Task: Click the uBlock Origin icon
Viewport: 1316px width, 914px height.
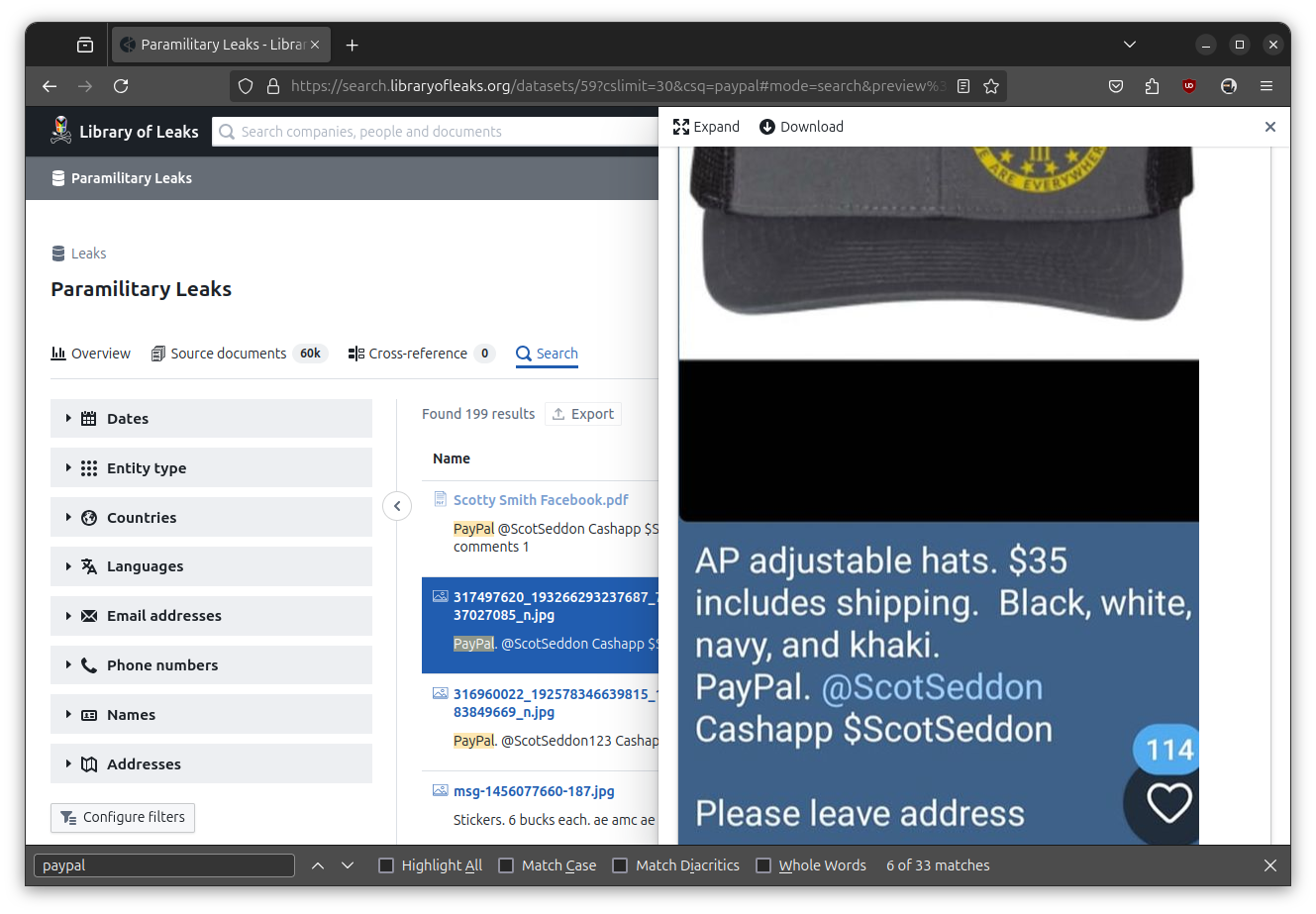Action: [1189, 86]
